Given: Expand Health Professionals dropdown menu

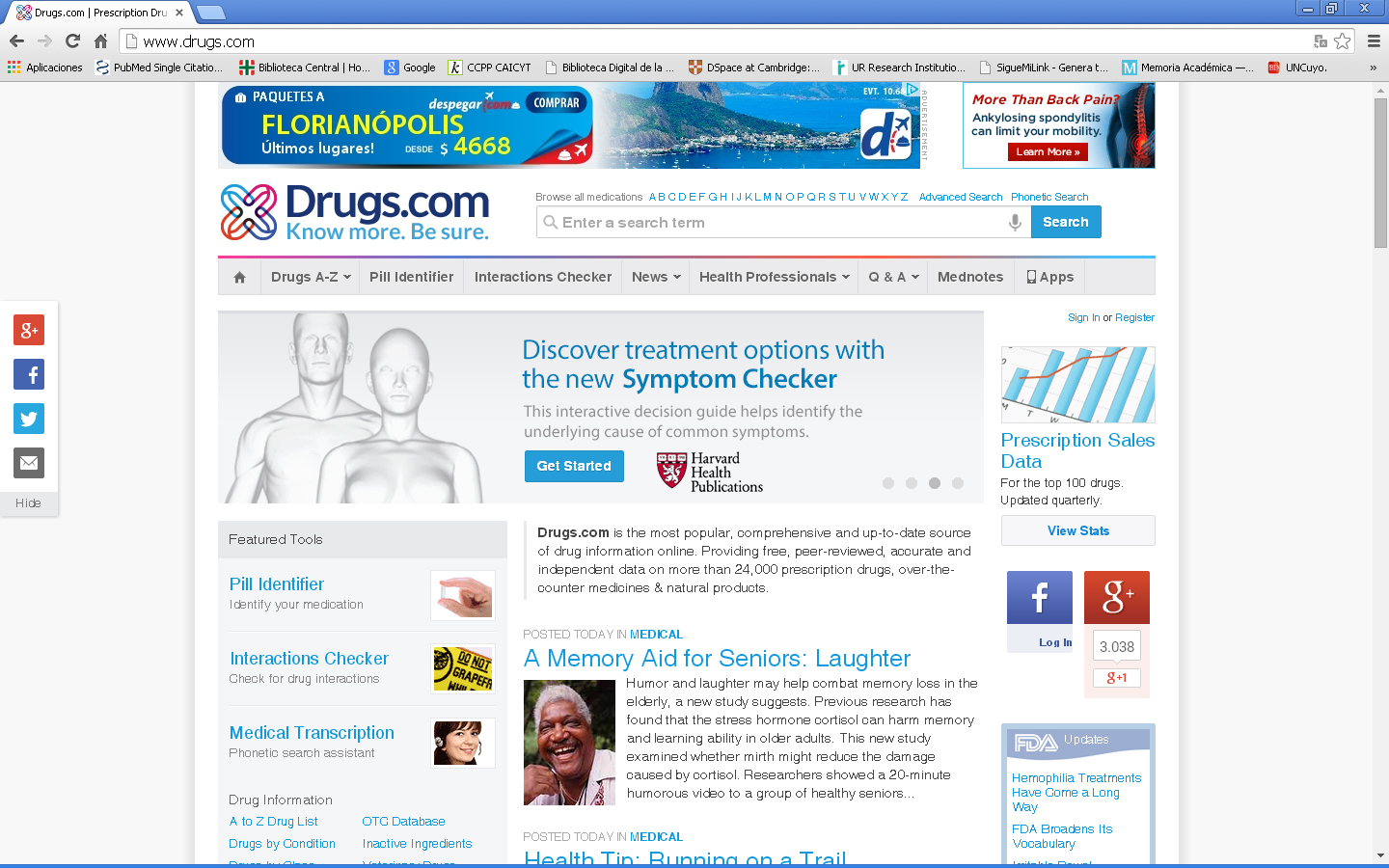Looking at the screenshot, I should pyautogui.click(x=775, y=277).
